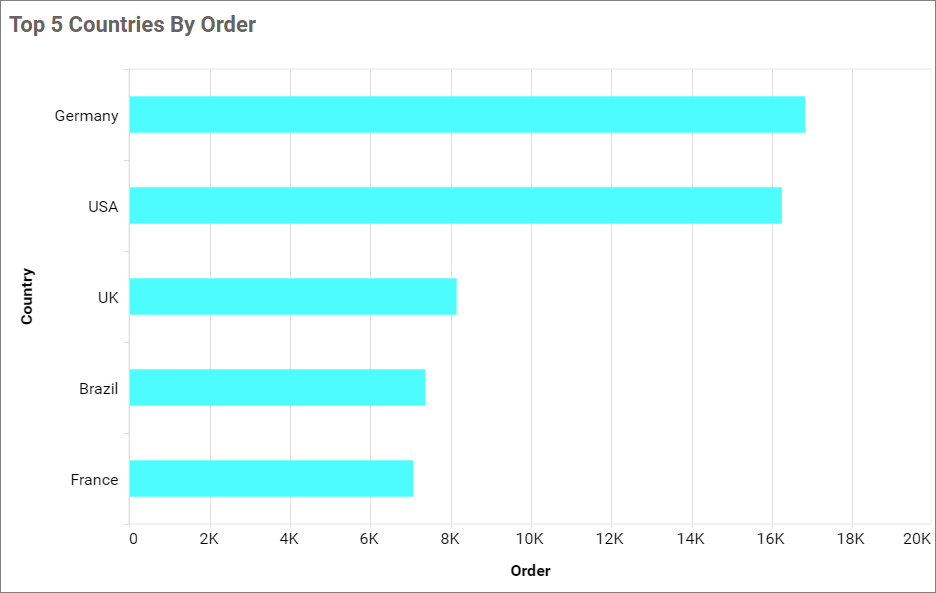
Task: Click the UK axis label
Action: click(x=108, y=298)
